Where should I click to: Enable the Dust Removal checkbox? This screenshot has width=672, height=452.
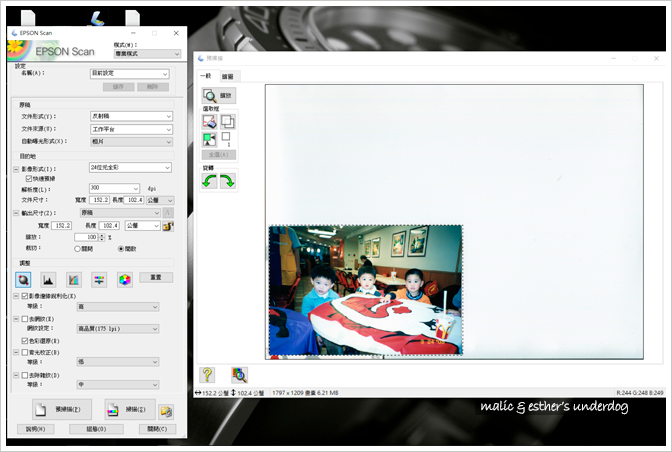tap(25, 375)
